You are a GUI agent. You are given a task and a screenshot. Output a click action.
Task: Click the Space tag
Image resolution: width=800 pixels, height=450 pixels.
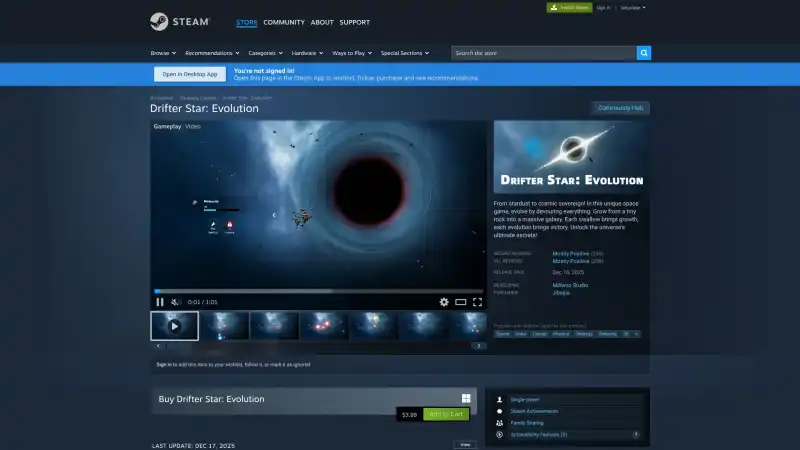tap(503, 334)
